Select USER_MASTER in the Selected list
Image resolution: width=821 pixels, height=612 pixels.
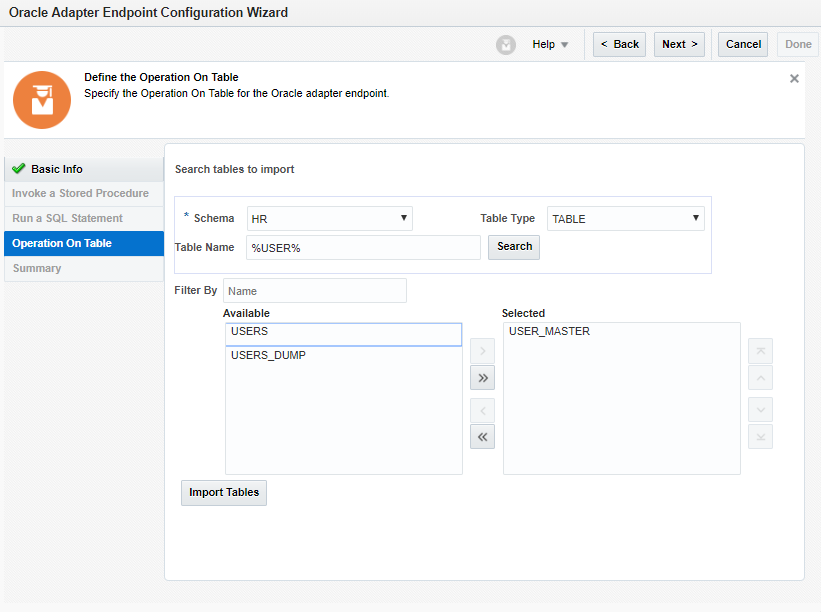[549, 331]
